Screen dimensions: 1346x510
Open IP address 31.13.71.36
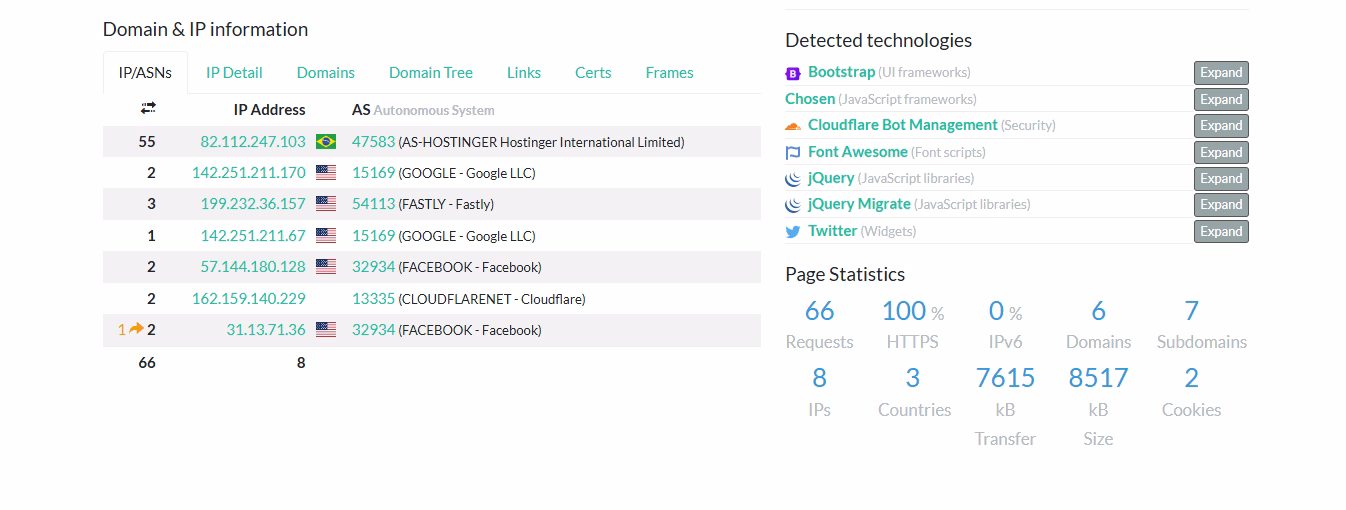(x=266, y=329)
